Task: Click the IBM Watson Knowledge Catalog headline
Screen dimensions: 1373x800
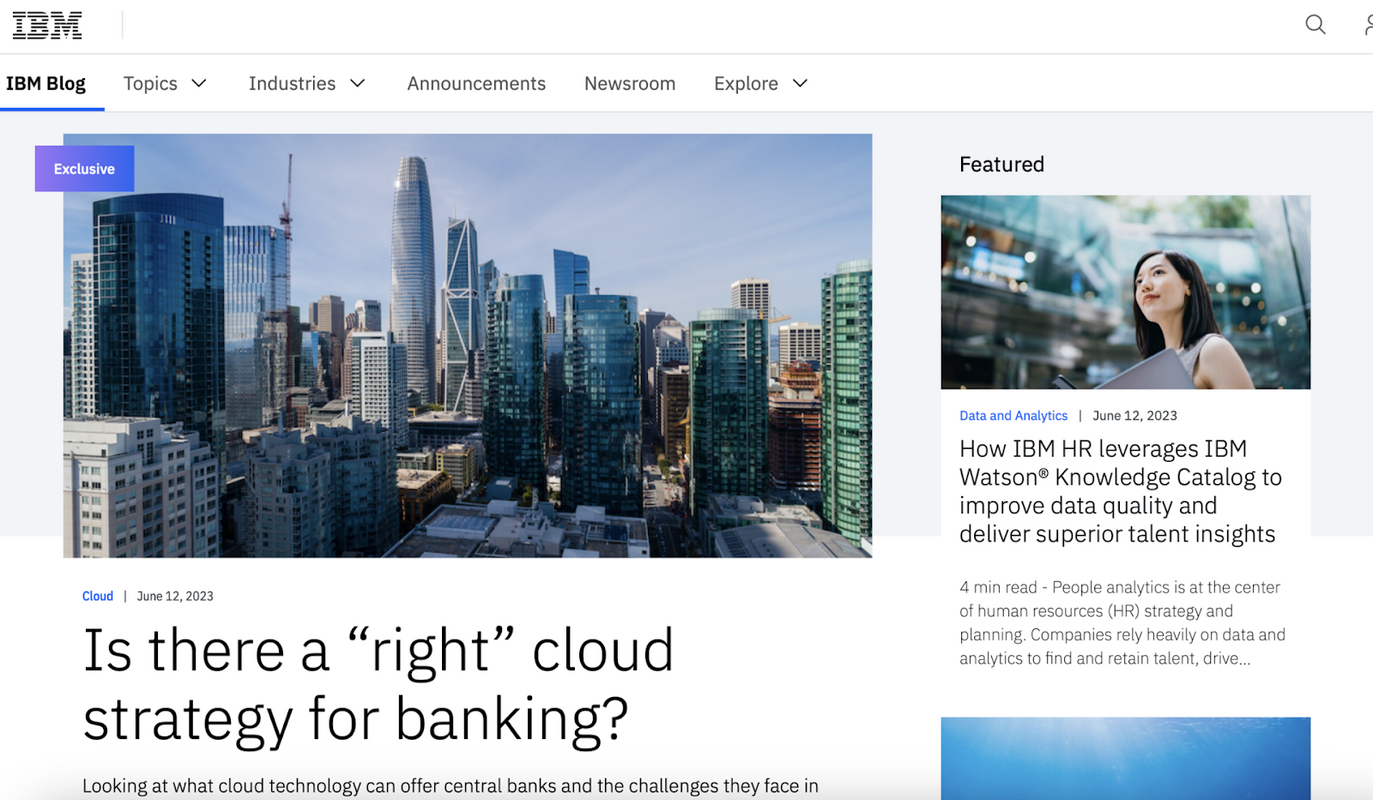Action: (1119, 490)
